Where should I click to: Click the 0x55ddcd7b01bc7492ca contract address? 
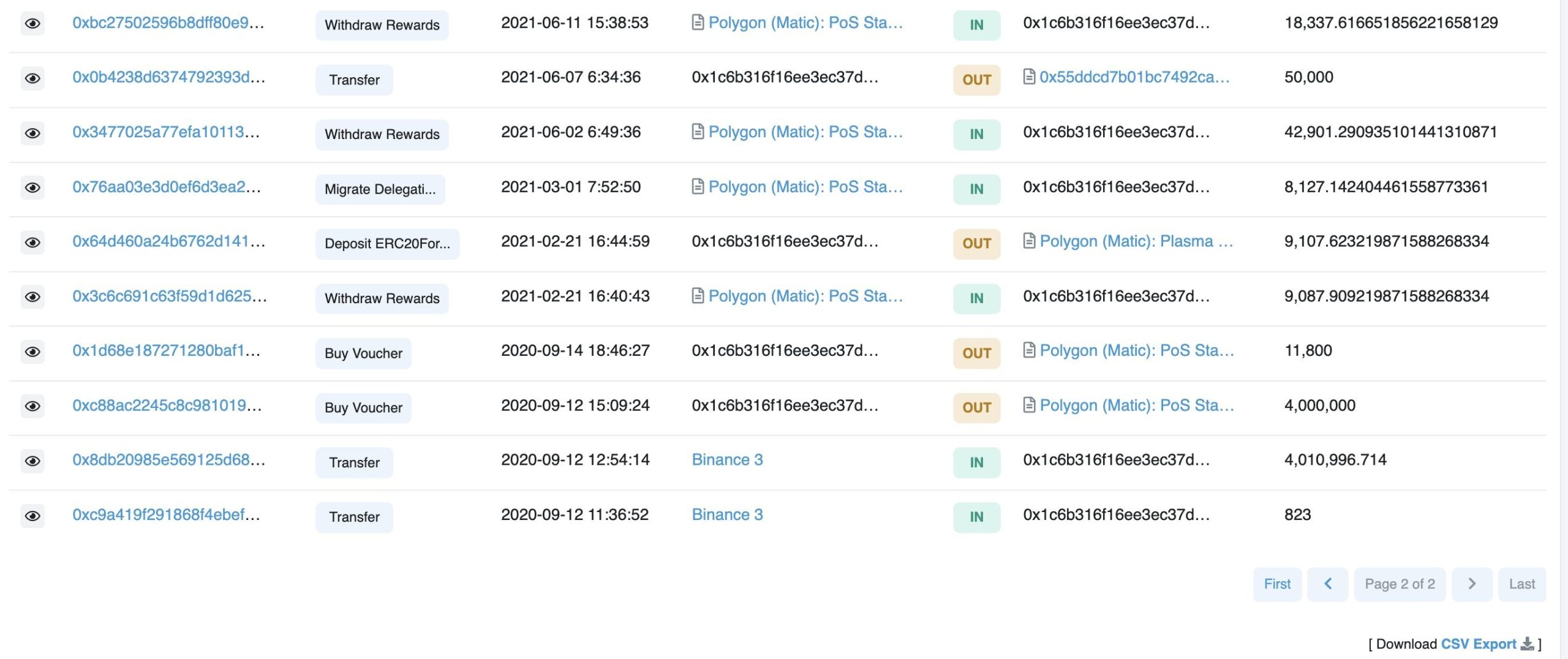[x=1134, y=77]
